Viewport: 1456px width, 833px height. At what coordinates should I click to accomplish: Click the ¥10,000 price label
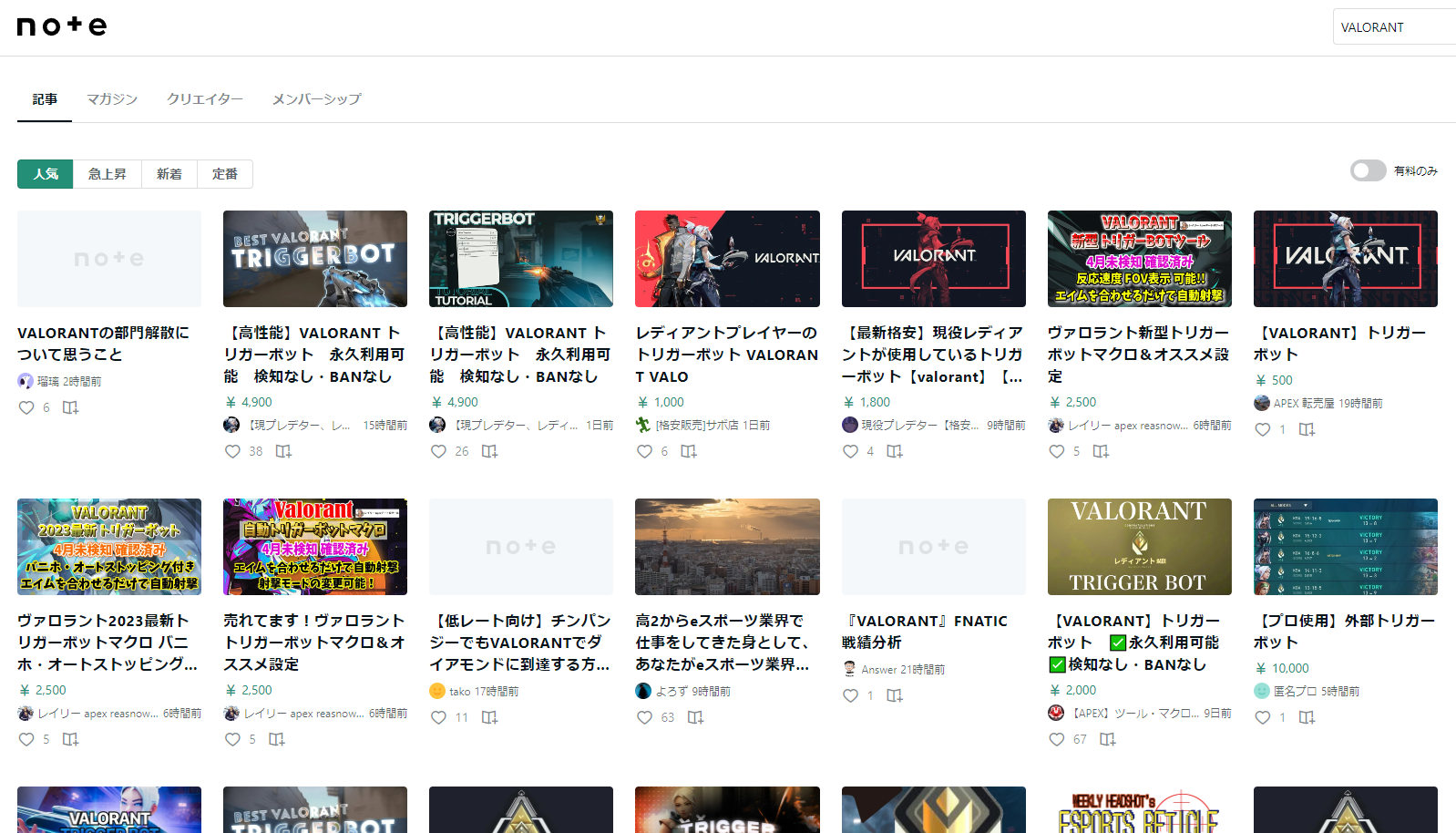click(1282, 668)
